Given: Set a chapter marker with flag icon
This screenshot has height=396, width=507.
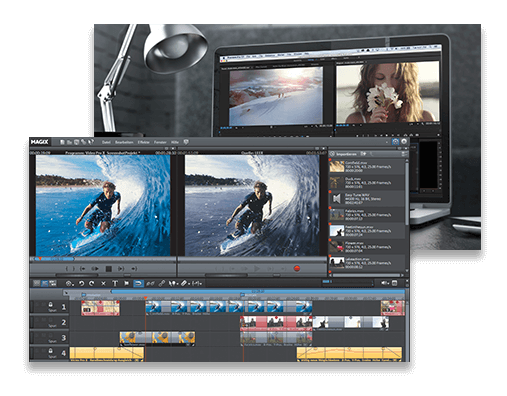Looking at the screenshot, I should pyautogui.click(x=126, y=283).
